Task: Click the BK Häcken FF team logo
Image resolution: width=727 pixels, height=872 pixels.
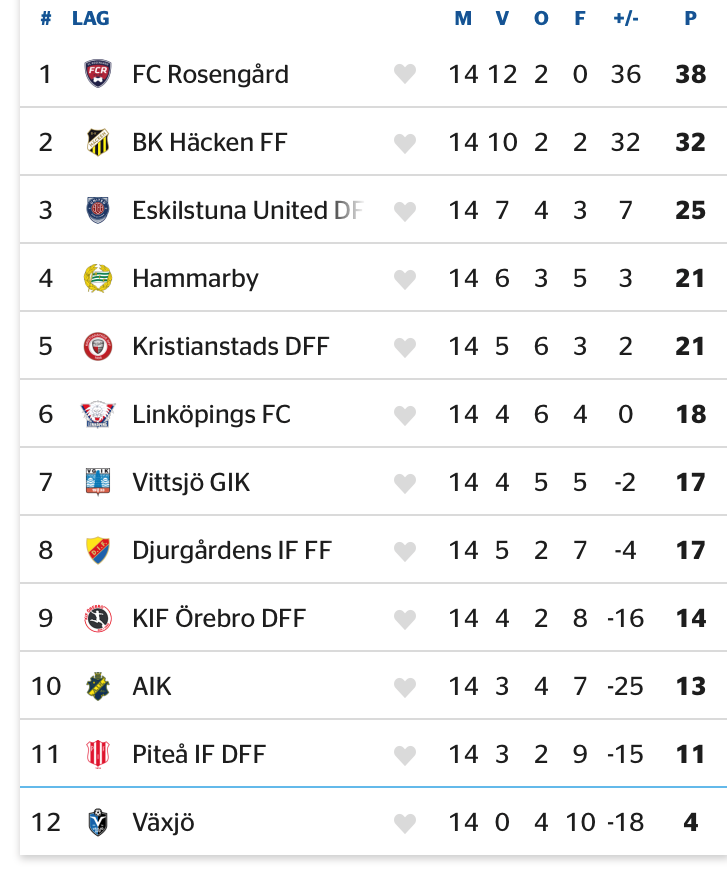Action: pos(97,142)
